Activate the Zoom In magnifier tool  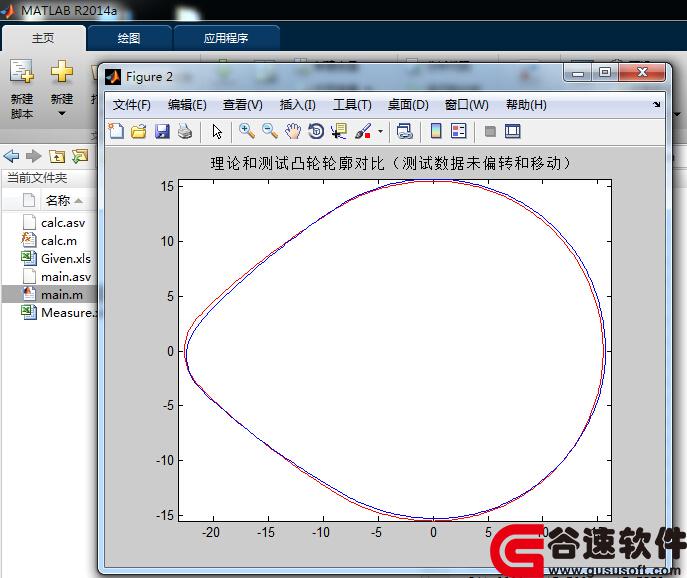[x=247, y=131]
